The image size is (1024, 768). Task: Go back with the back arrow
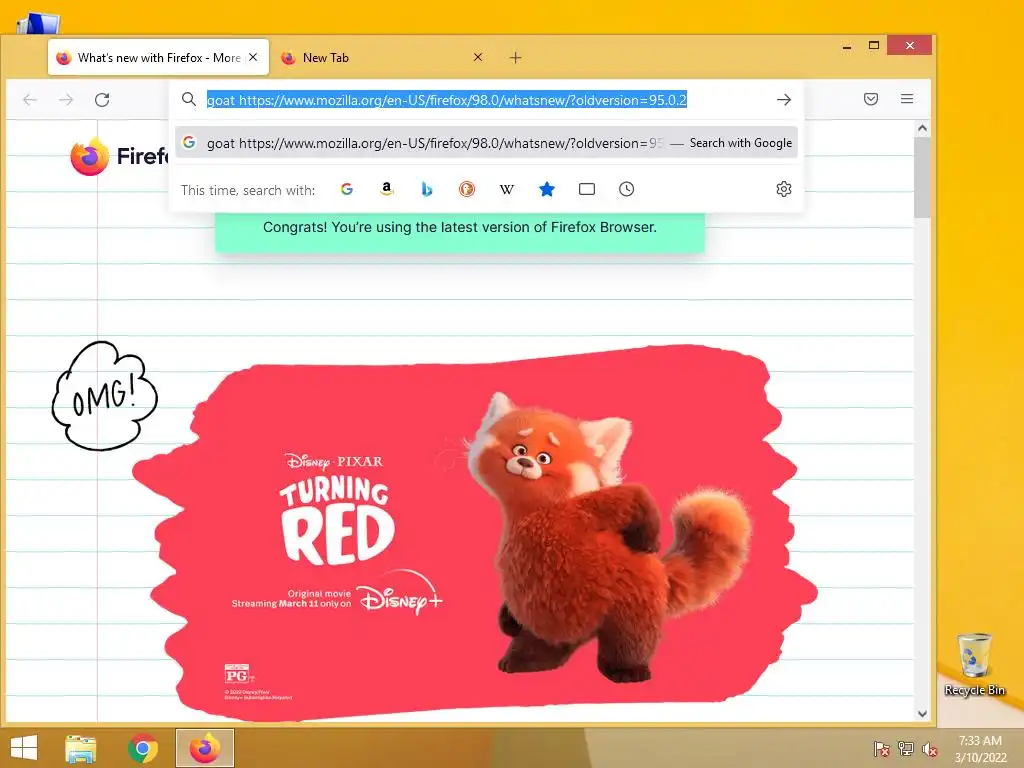point(30,100)
